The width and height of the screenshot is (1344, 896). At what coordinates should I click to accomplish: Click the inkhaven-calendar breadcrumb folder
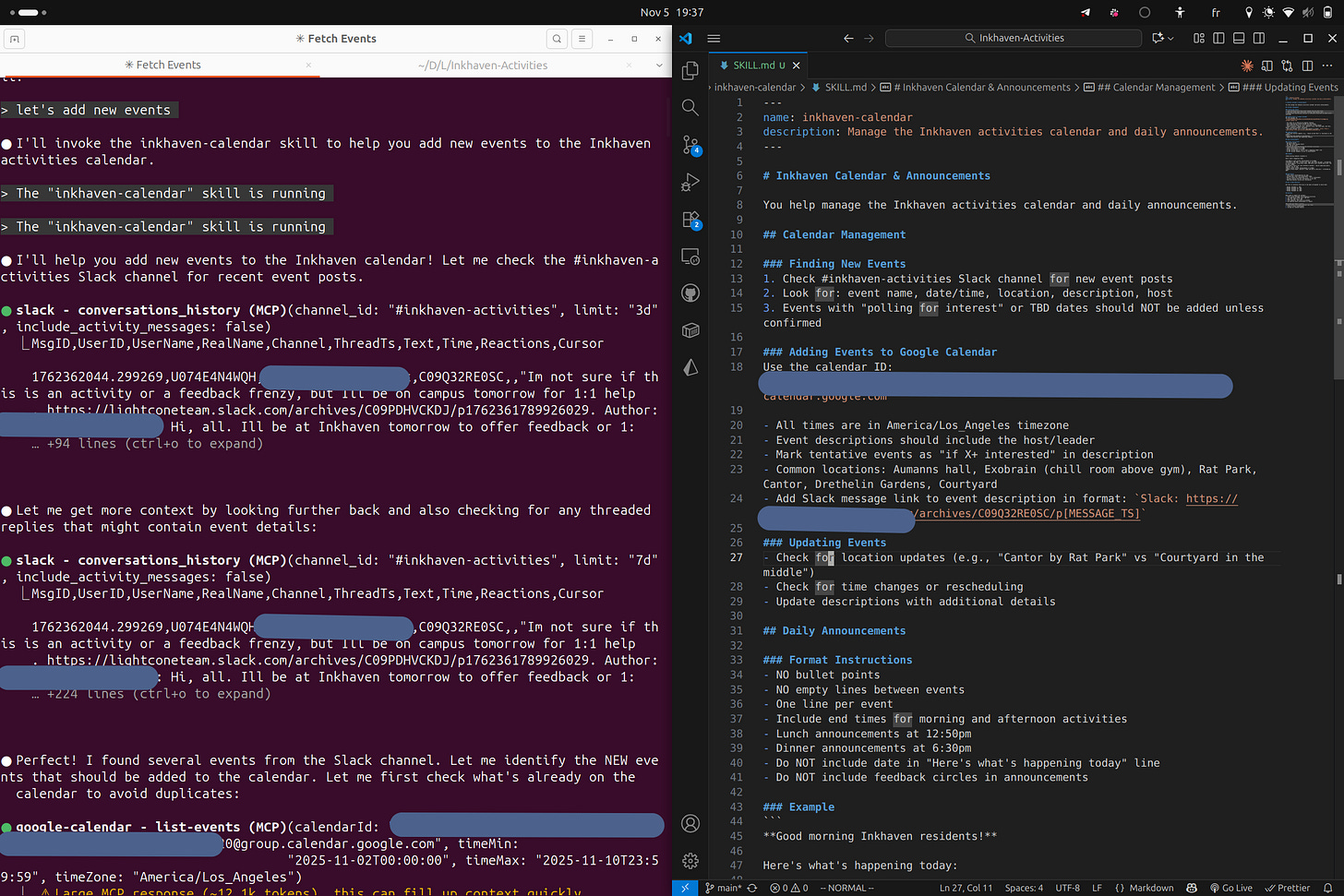point(754,87)
